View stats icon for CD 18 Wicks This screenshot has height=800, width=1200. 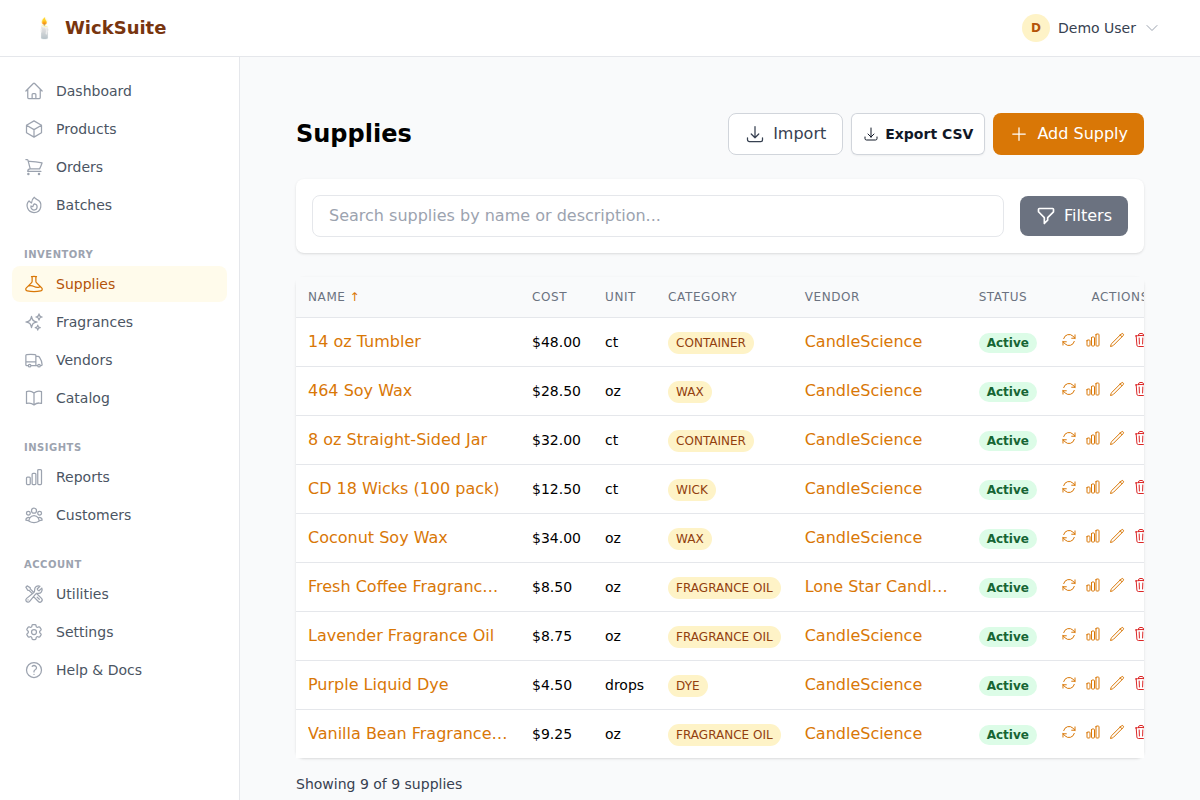(x=1093, y=488)
